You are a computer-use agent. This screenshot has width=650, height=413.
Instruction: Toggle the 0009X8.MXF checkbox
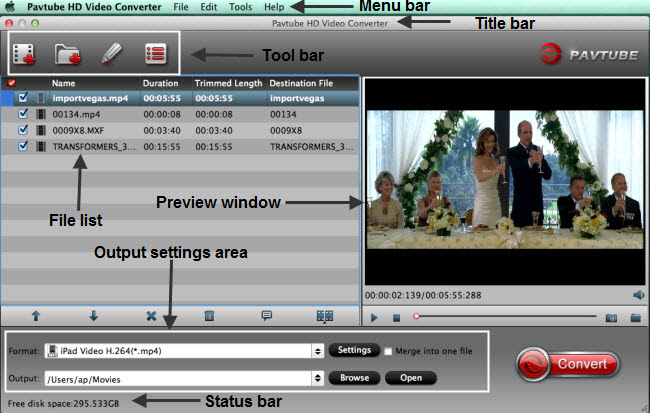[23, 130]
